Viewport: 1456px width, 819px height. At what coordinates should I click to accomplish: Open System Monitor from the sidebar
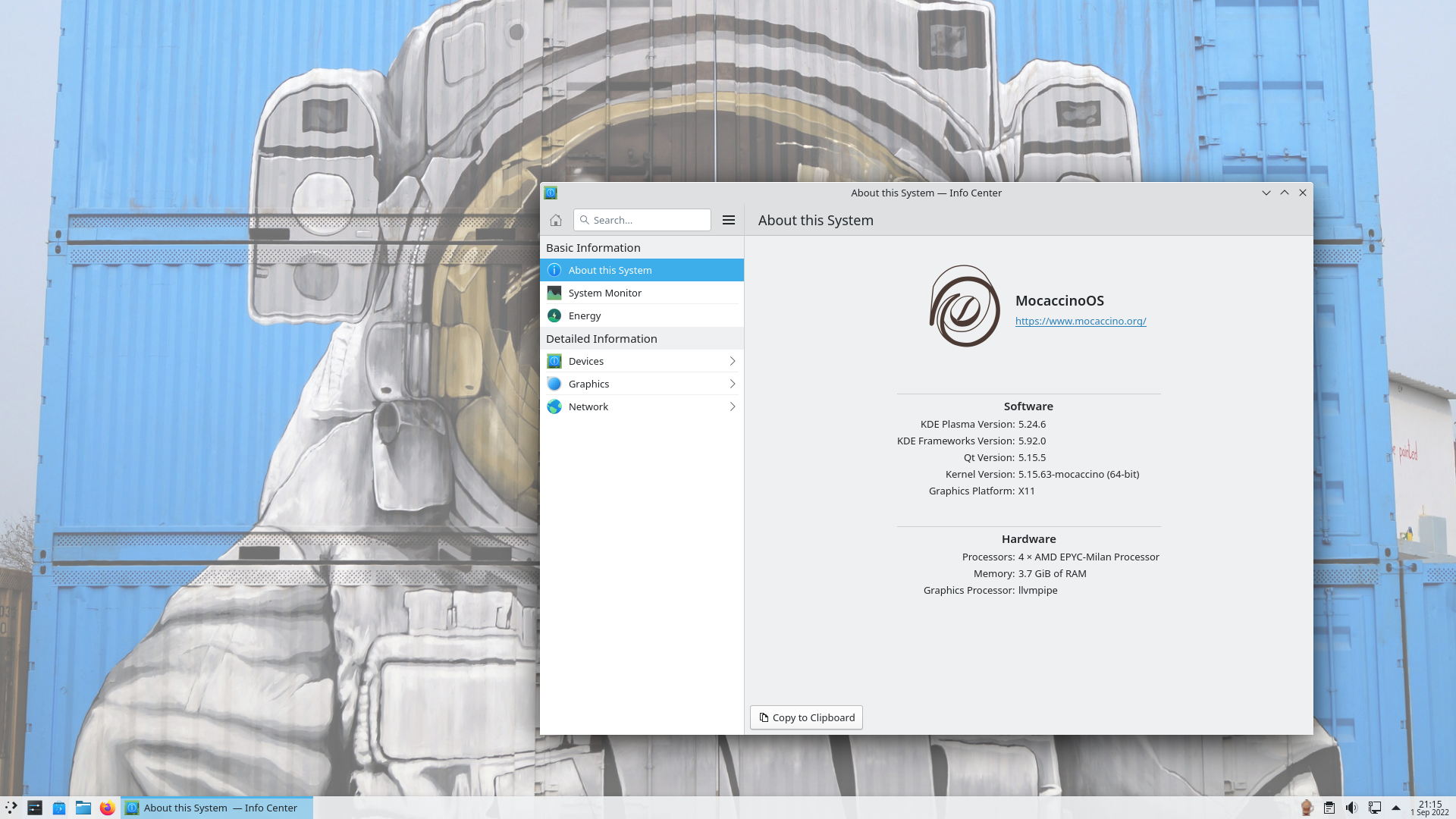tap(642, 293)
